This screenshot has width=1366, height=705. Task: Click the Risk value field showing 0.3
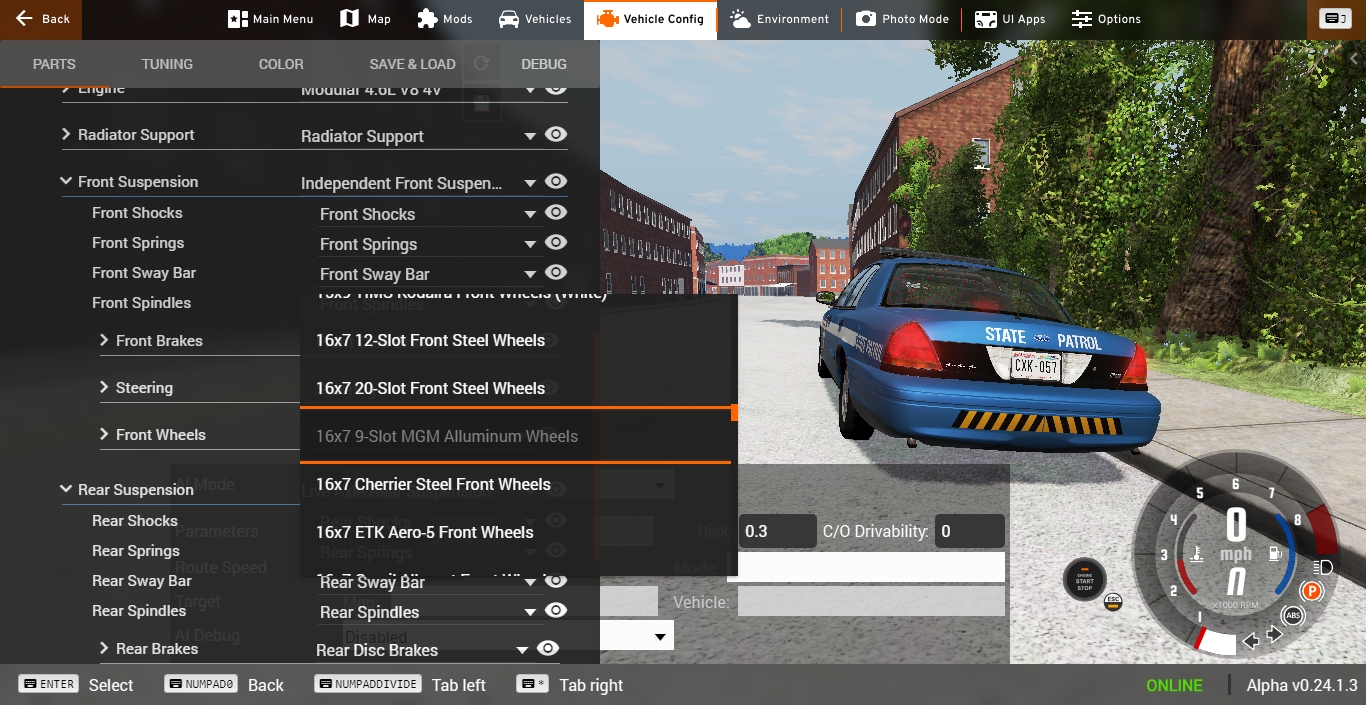[777, 531]
